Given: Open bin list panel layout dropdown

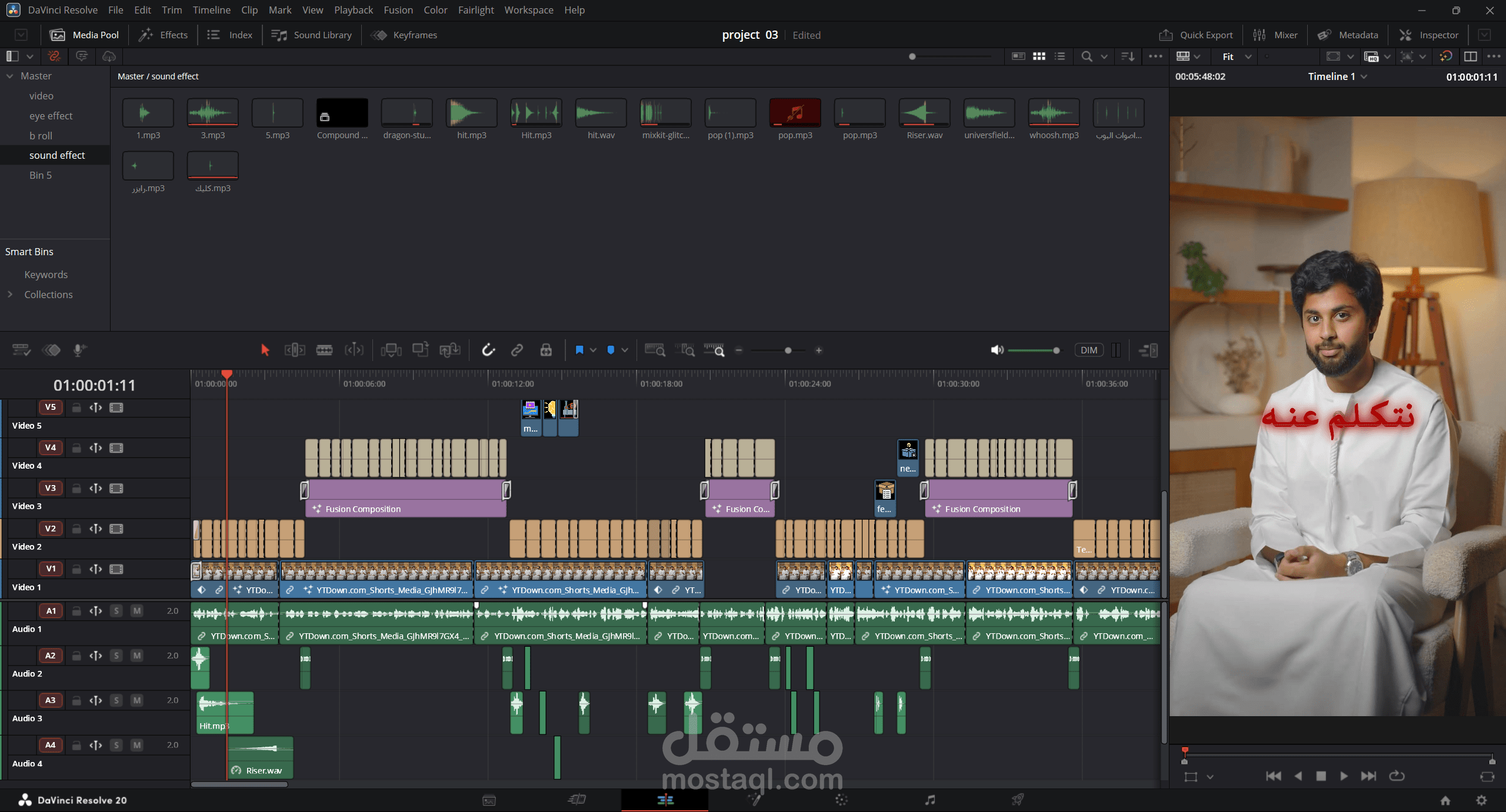Looking at the screenshot, I should (29, 56).
